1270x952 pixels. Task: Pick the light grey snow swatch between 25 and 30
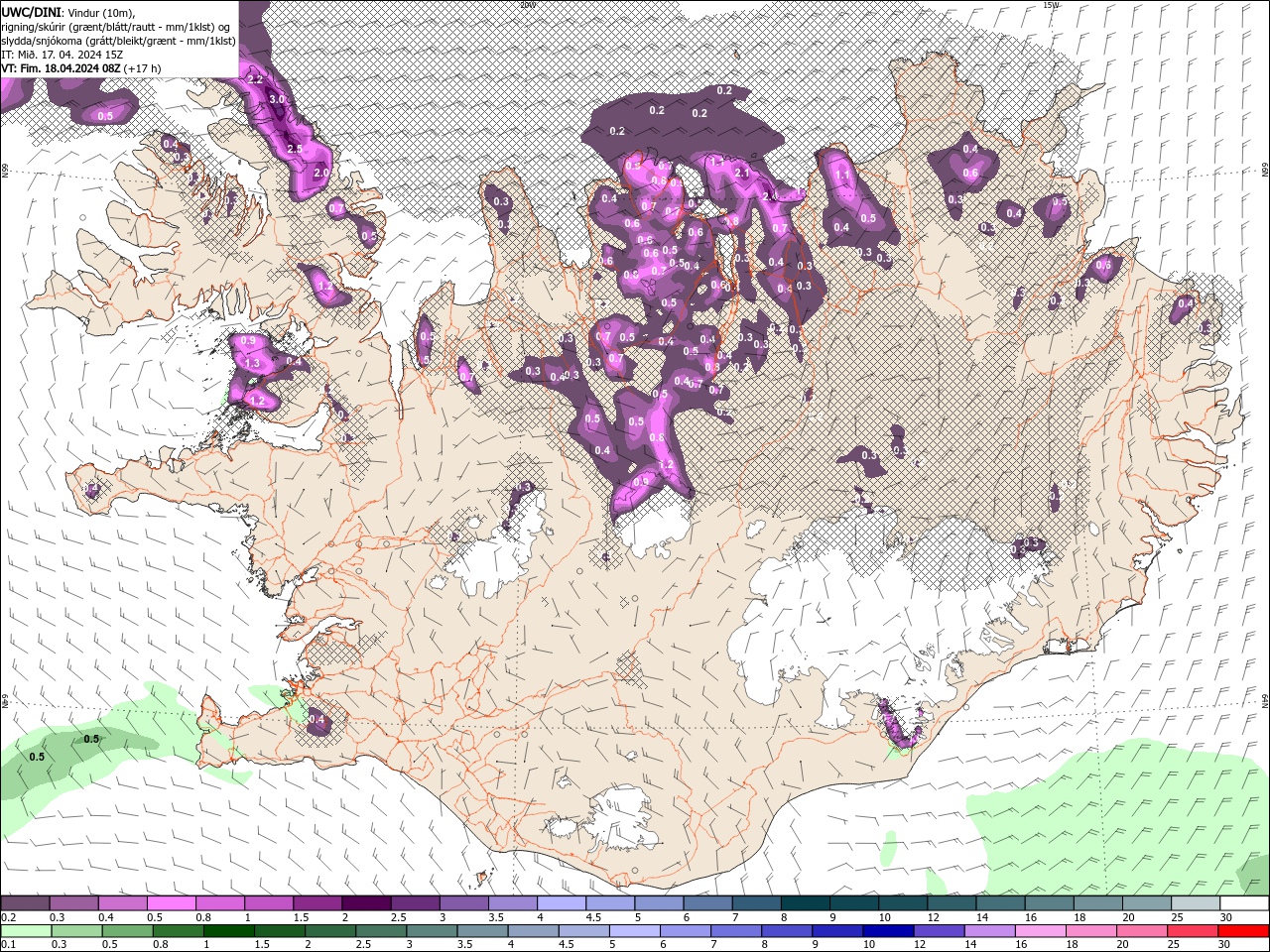pos(1197,903)
